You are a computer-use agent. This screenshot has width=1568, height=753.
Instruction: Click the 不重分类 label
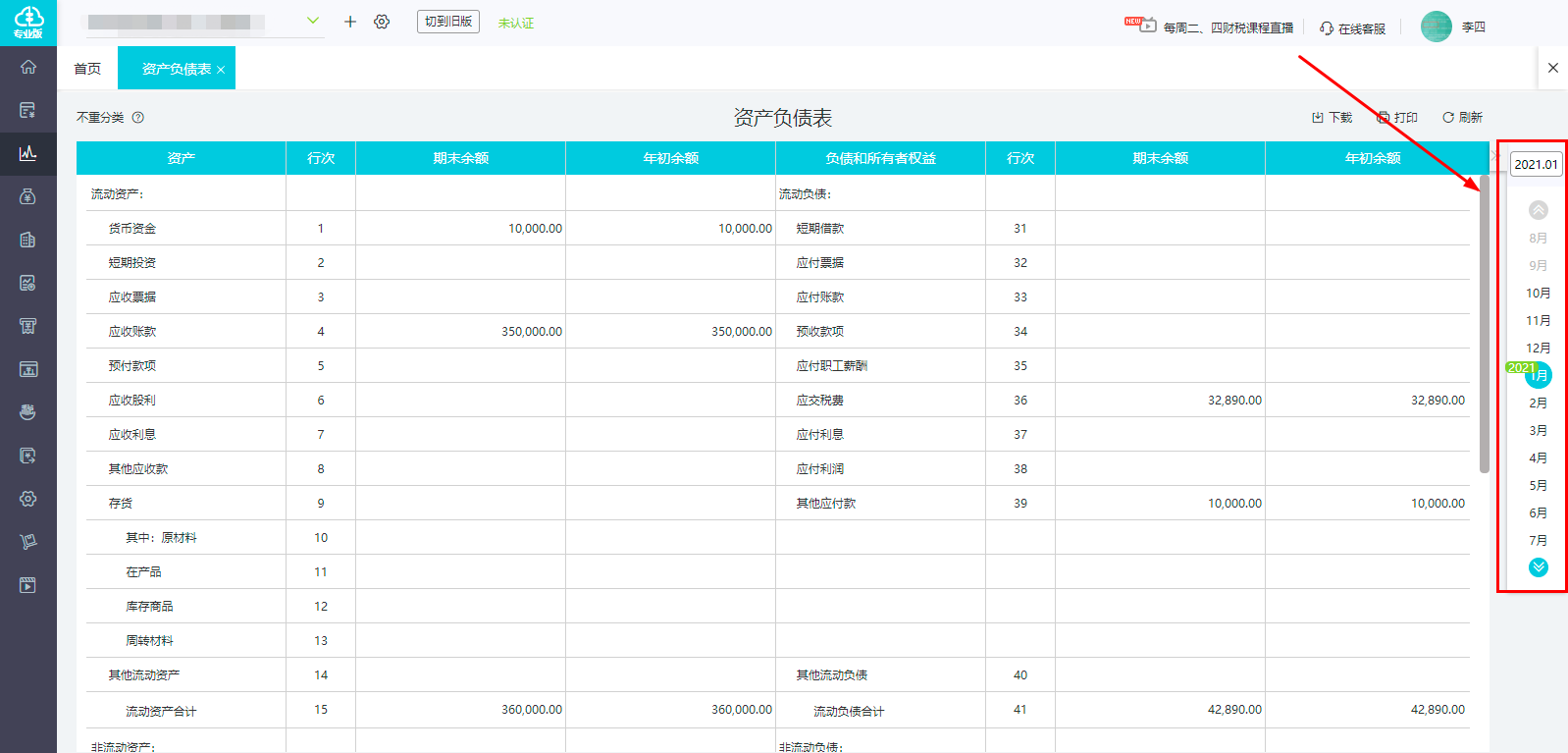click(x=100, y=118)
